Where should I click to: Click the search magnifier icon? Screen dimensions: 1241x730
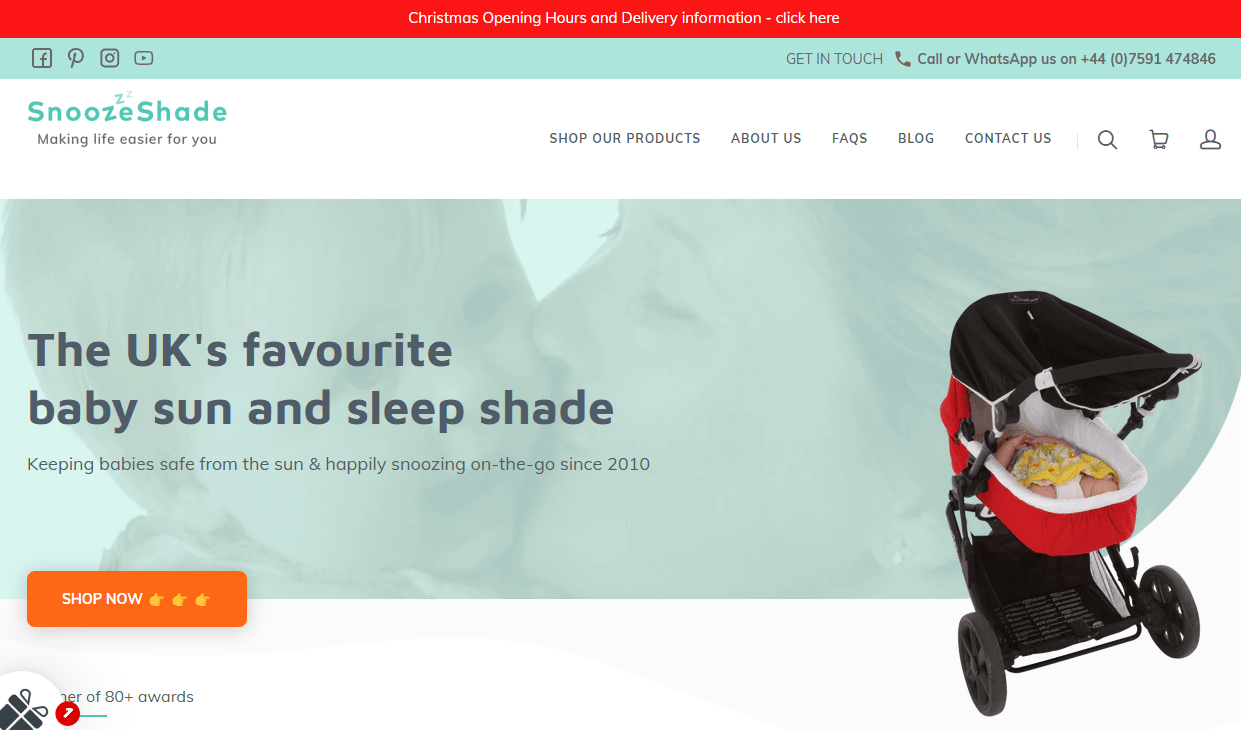(x=1107, y=139)
